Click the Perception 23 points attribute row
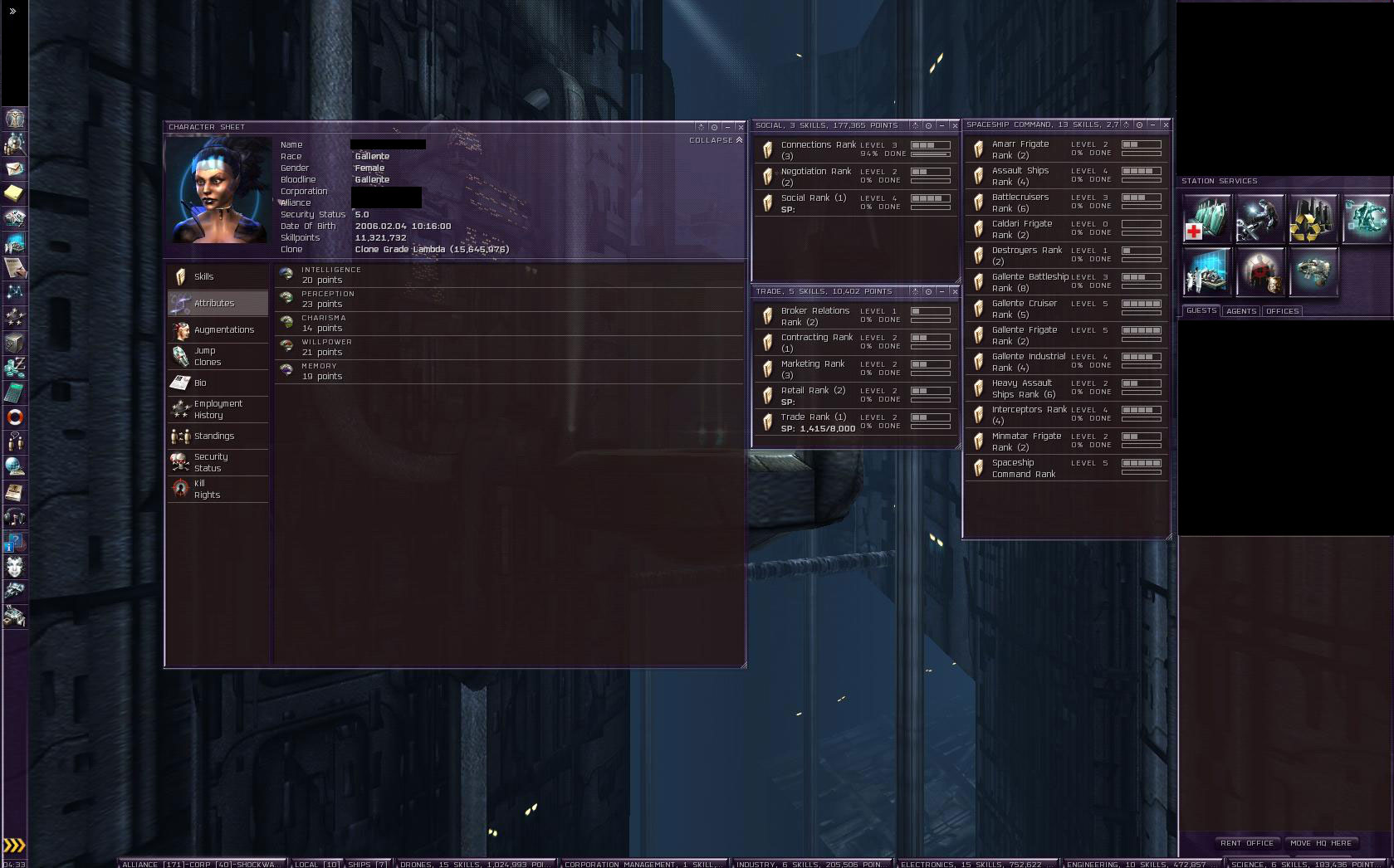1394x868 pixels. click(x=509, y=299)
